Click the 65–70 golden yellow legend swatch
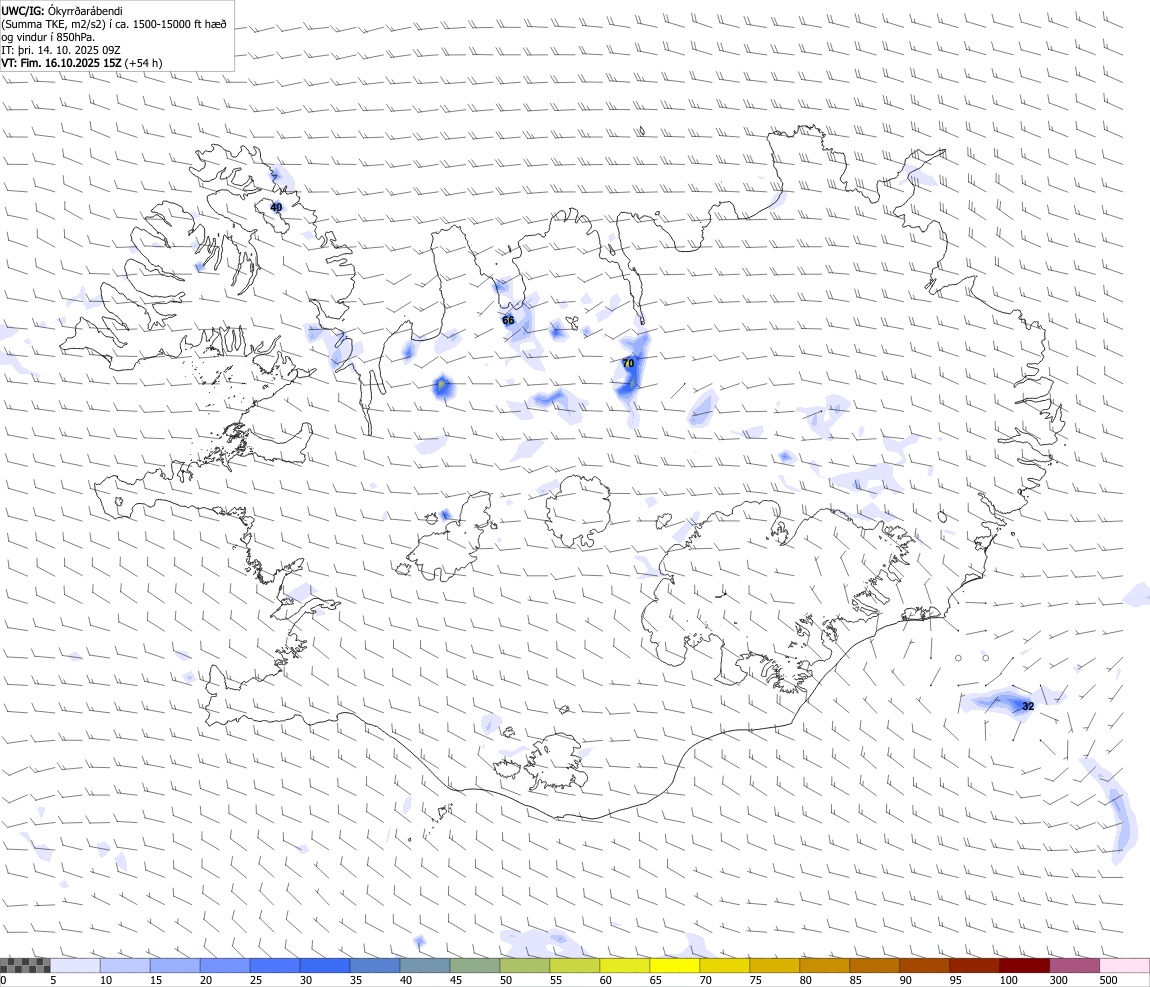 coord(675,965)
